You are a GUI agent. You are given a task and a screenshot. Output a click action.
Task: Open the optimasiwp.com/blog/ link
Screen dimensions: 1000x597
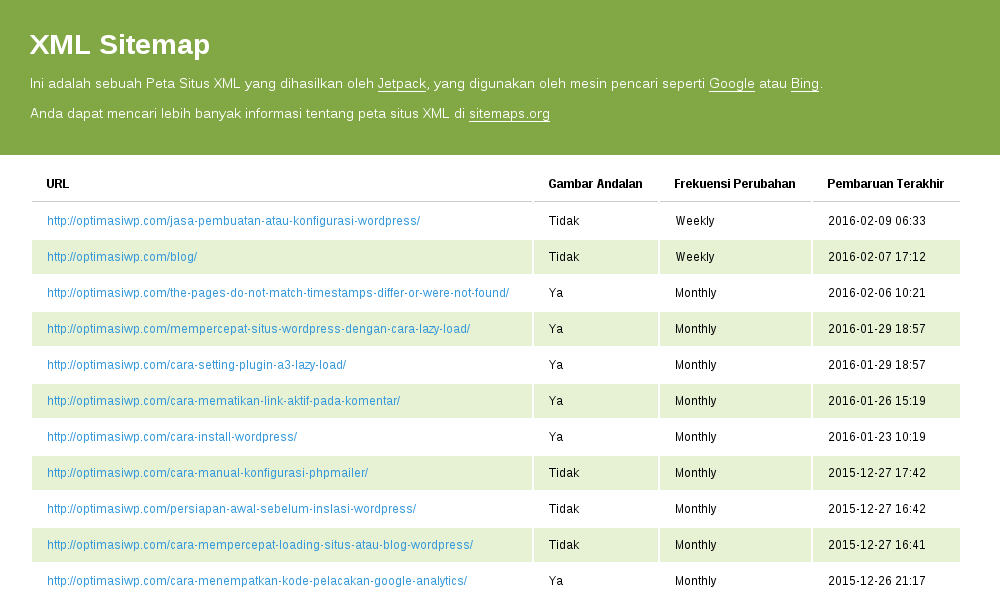click(122, 256)
